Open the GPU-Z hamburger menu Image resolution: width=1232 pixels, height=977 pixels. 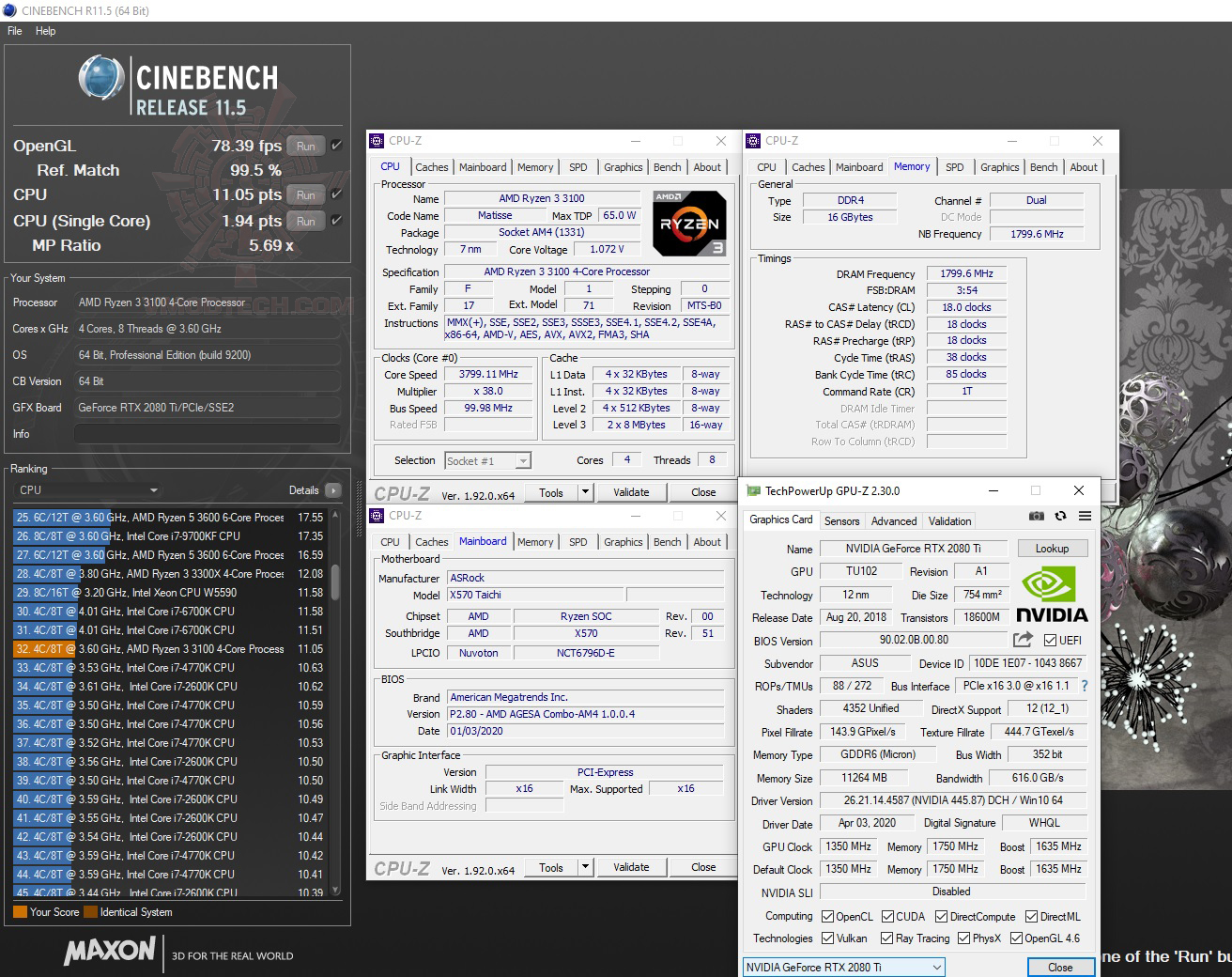coord(1085,516)
